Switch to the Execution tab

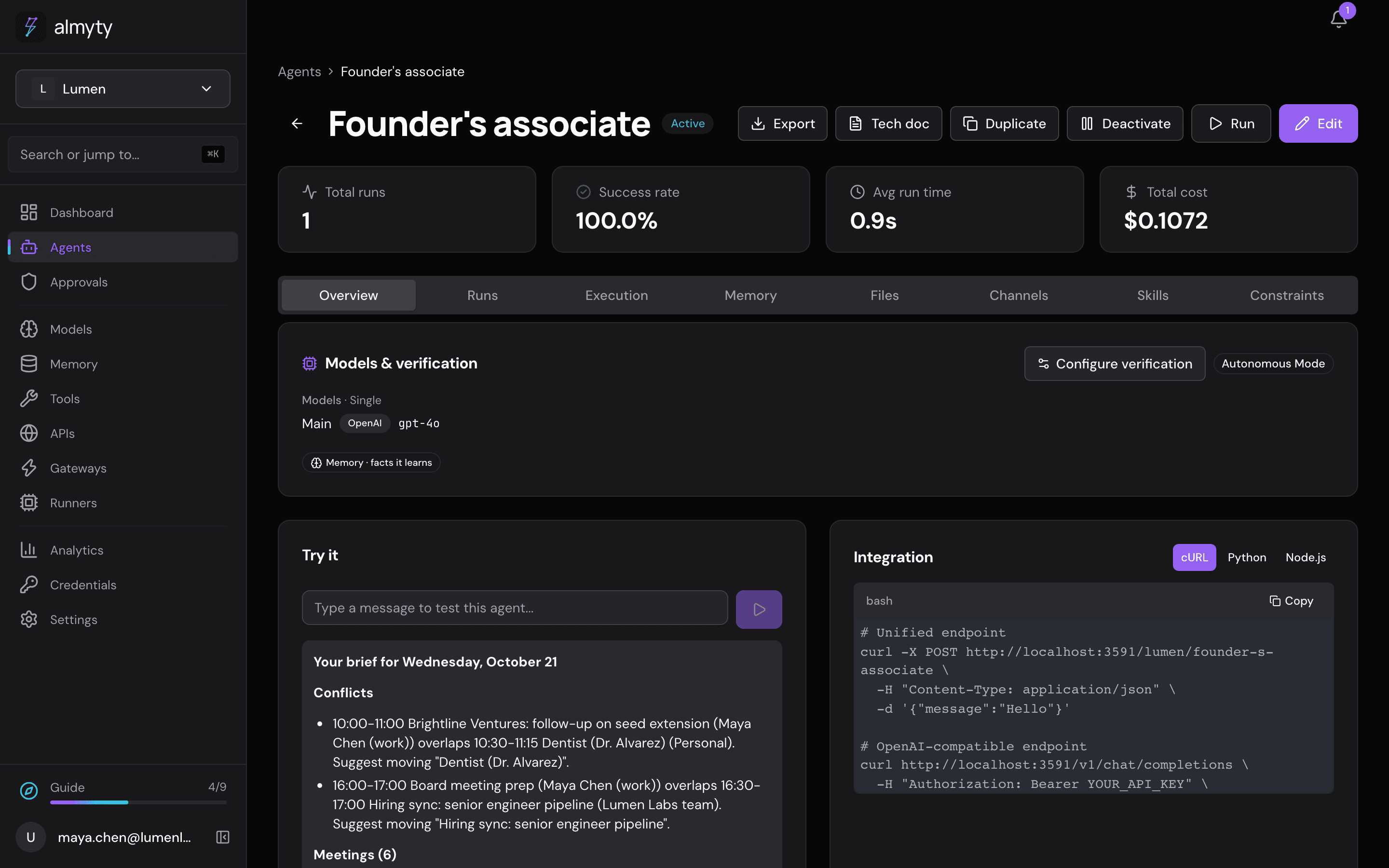(616, 295)
